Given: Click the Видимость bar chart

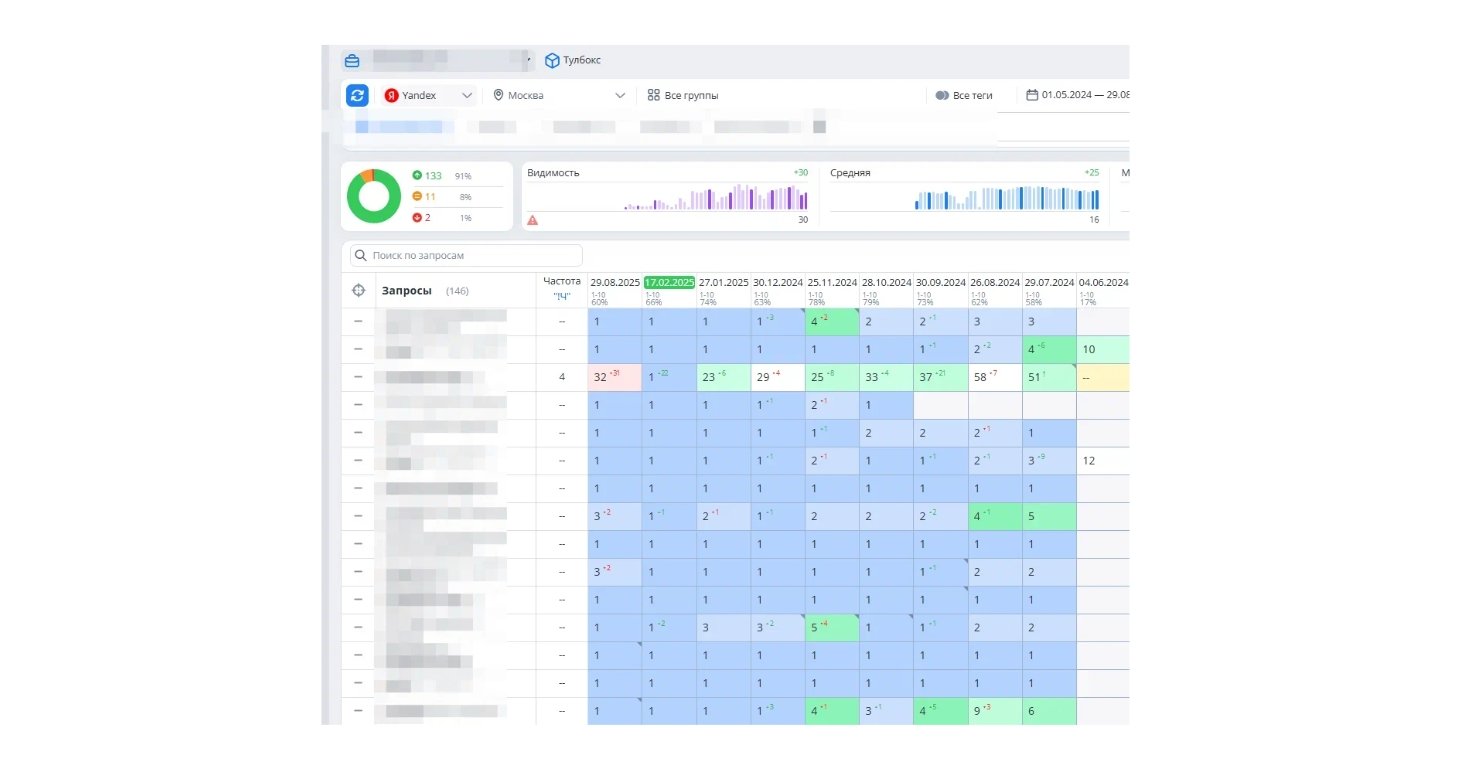Looking at the screenshot, I should pyautogui.click(x=715, y=197).
